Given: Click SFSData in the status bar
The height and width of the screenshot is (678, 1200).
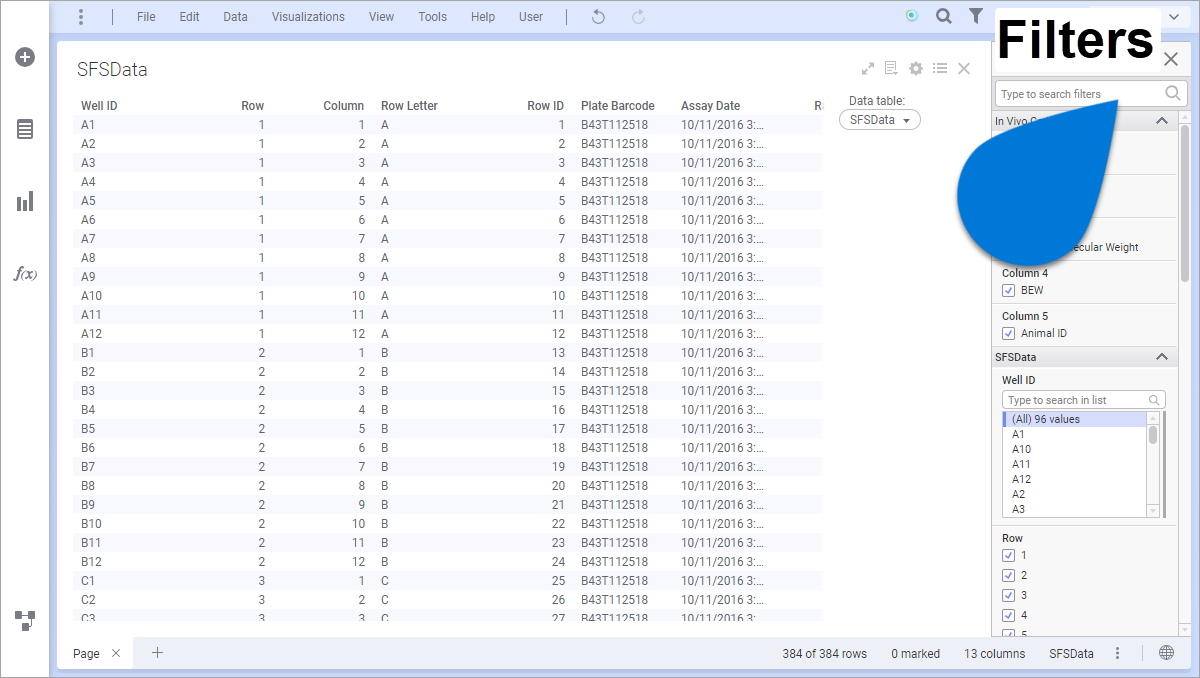Looking at the screenshot, I should pos(1071,653).
